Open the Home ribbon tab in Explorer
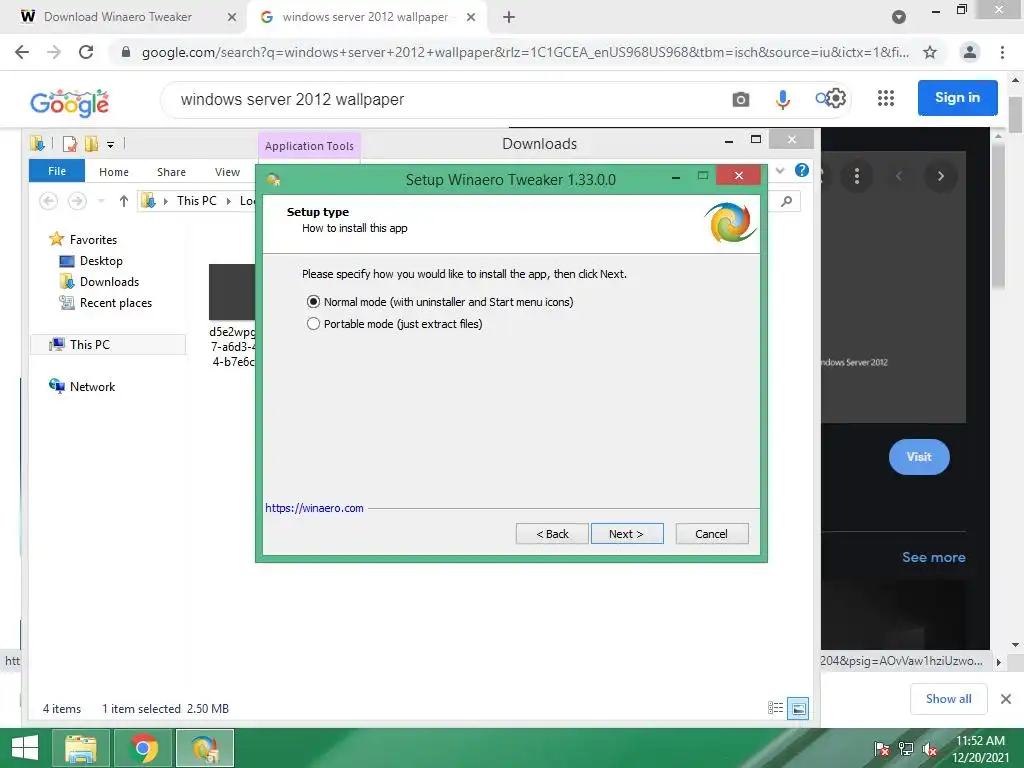1024x768 pixels. (x=114, y=172)
